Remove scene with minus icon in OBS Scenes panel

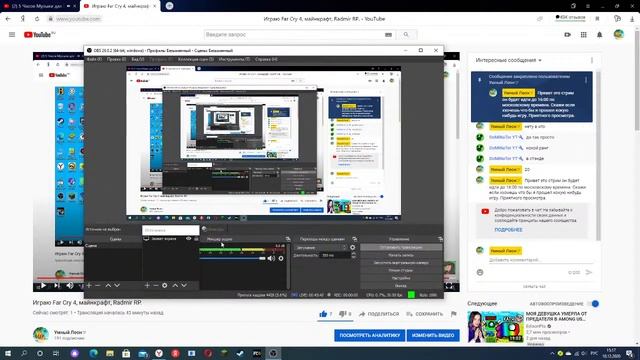[x=98, y=285]
